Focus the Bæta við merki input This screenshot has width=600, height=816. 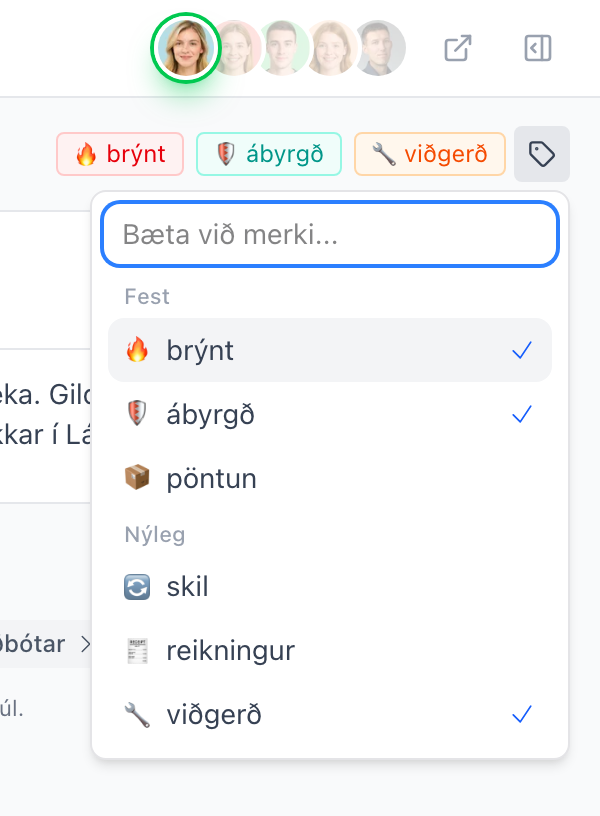pyautogui.click(x=330, y=234)
